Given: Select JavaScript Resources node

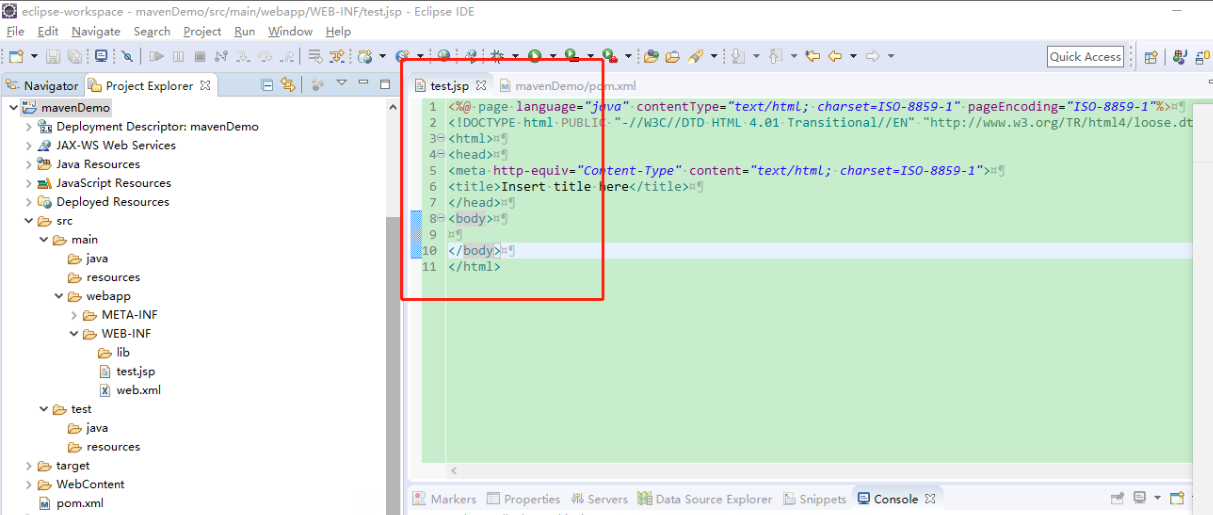Looking at the screenshot, I should [x=103, y=183].
